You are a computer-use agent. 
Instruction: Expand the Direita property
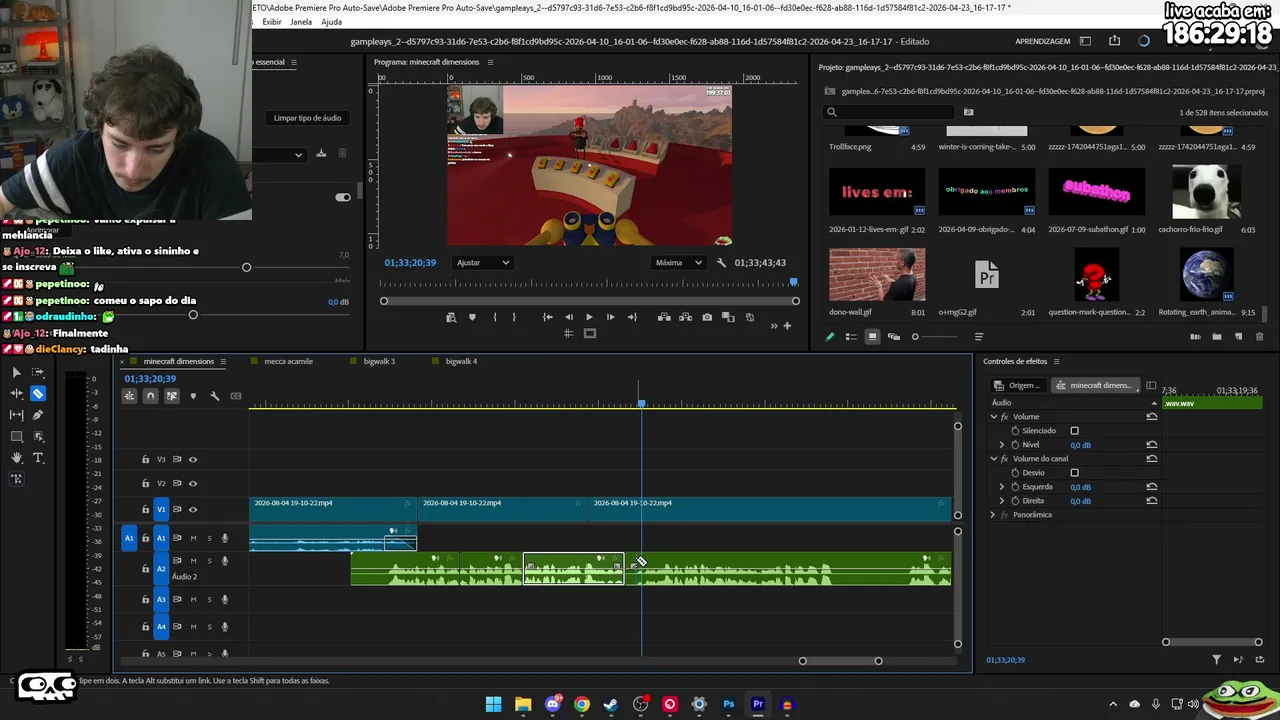click(x=1002, y=501)
